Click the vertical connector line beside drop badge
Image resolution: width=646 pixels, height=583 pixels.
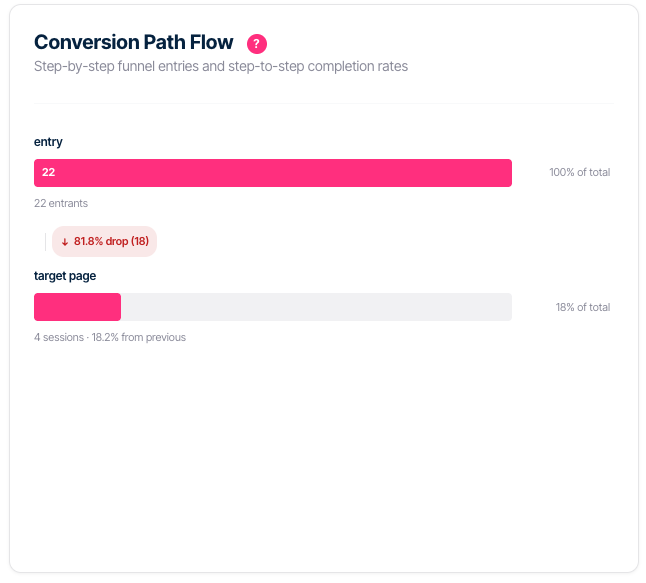pyautogui.click(x=46, y=241)
